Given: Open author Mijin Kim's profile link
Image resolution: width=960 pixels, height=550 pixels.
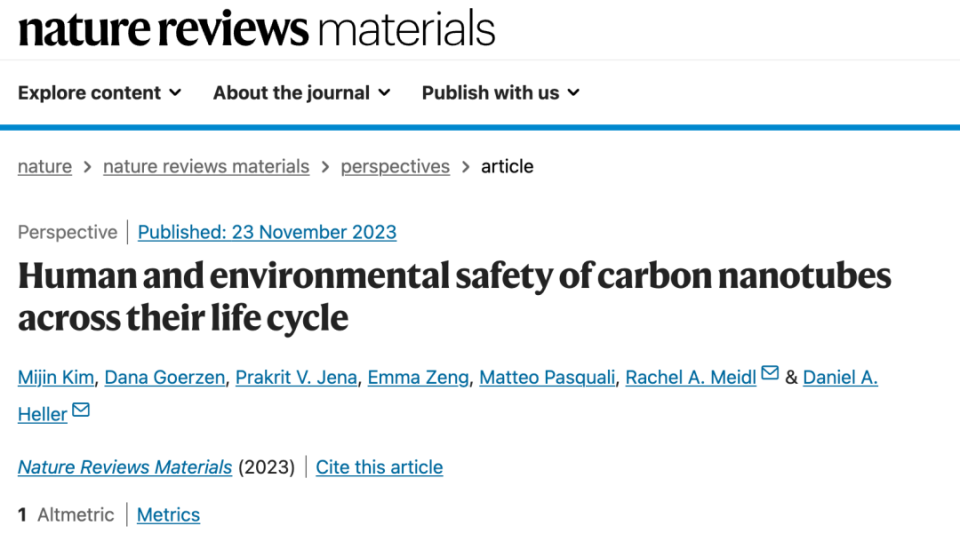Looking at the screenshot, I should 56,377.
